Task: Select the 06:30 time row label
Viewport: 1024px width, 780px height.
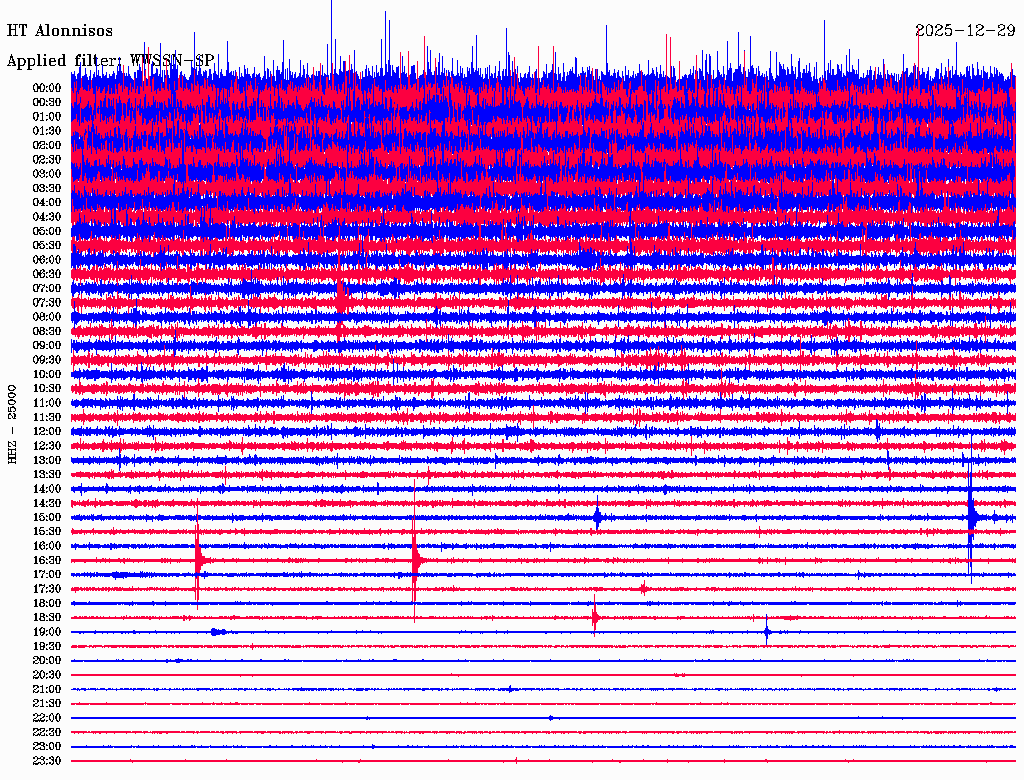Action: coord(47,274)
